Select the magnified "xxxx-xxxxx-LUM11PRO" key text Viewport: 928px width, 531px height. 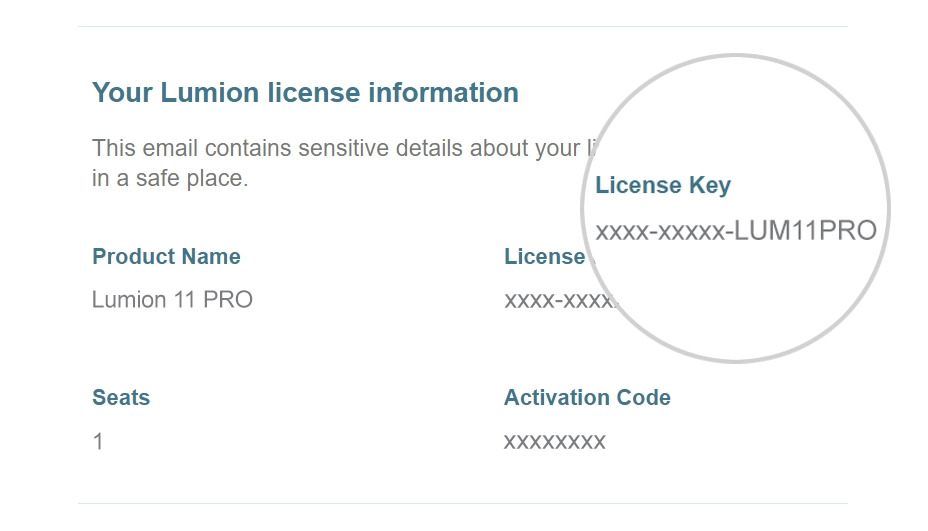point(735,232)
